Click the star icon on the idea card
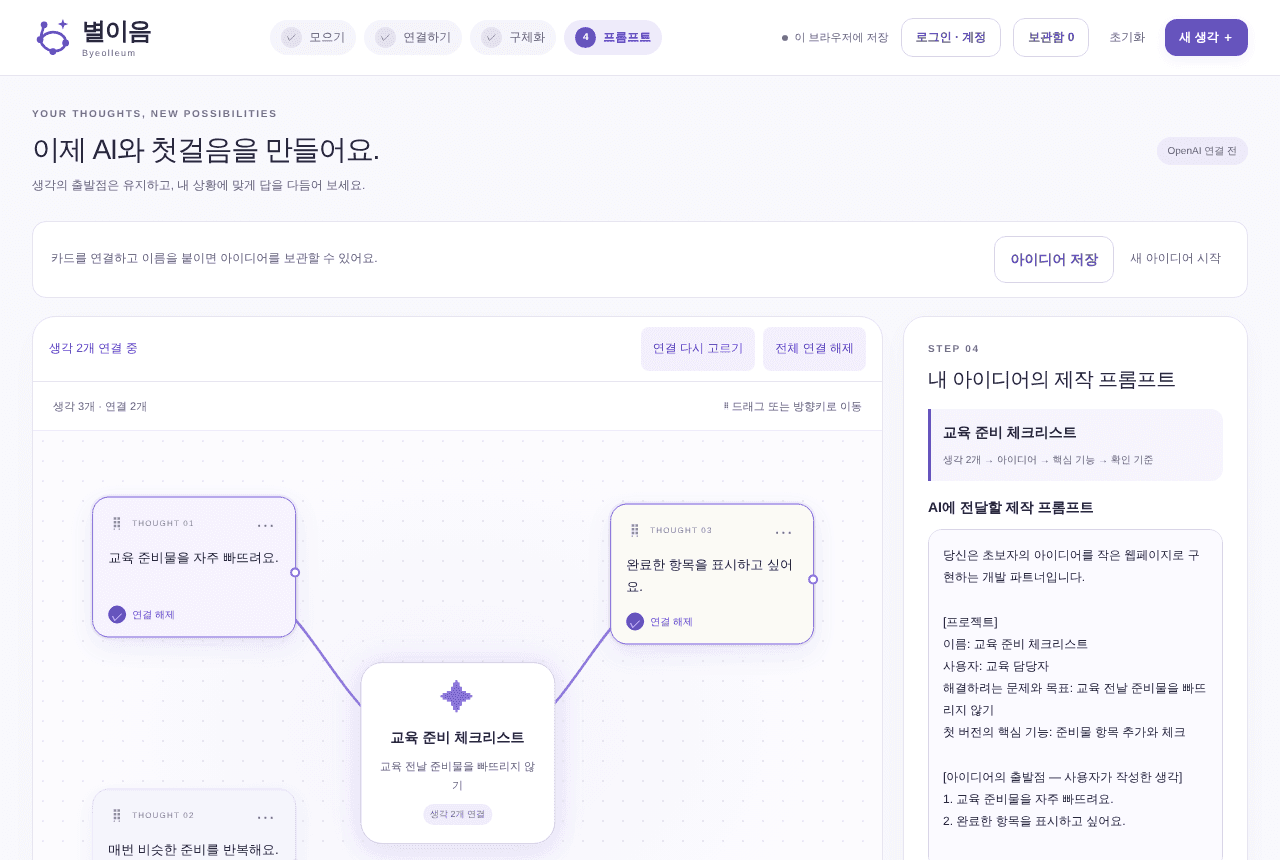 (x=457, y=696)
